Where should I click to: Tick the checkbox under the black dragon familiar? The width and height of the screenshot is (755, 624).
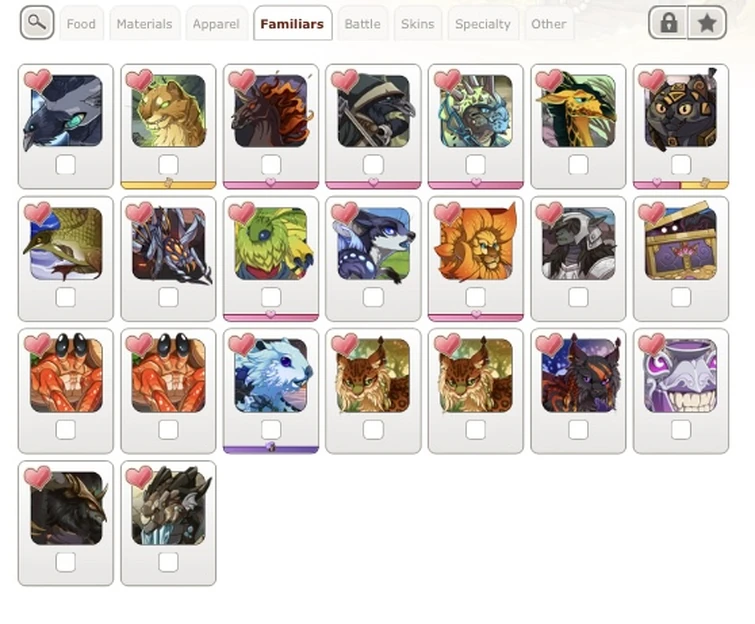[x=65, y=562]
